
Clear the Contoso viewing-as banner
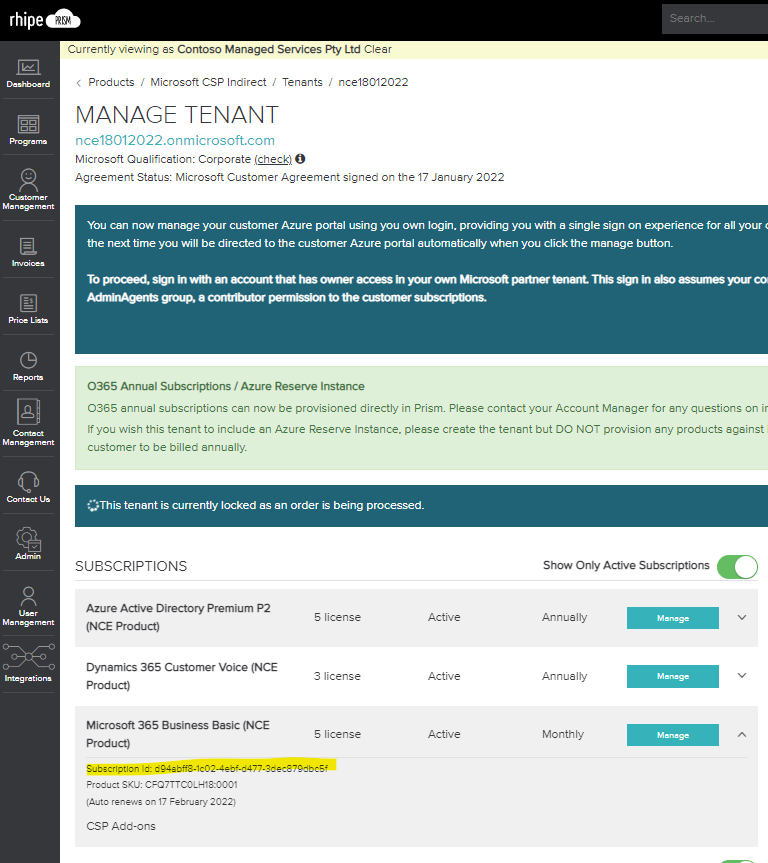[378, 49]
